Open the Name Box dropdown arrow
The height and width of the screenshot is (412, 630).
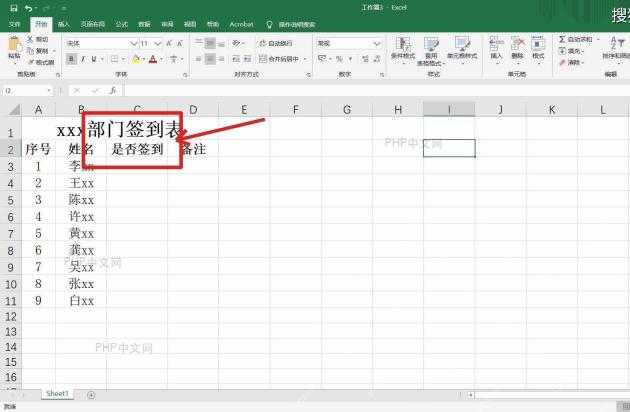[x=49, y=90]
